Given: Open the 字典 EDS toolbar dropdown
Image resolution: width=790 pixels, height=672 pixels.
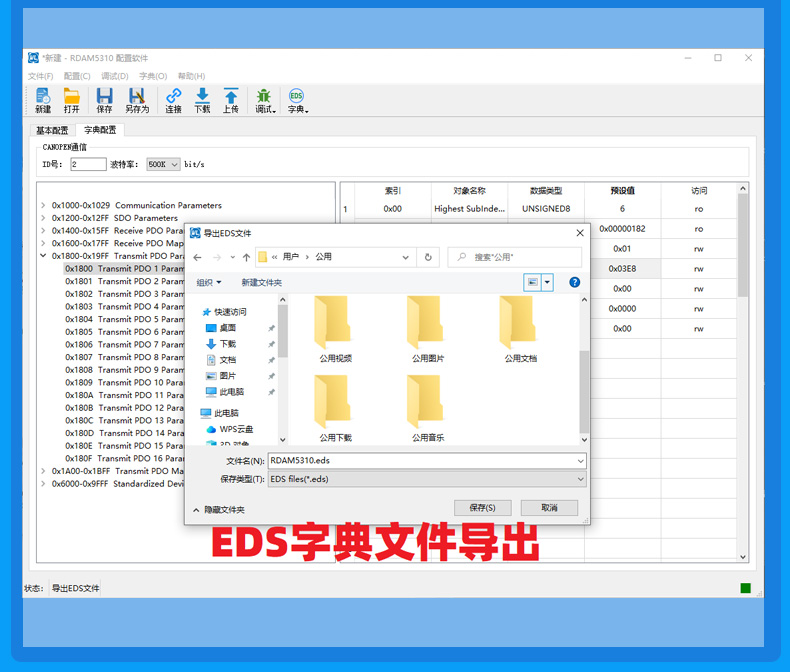Looking at the screenshot, I should 298,100.
